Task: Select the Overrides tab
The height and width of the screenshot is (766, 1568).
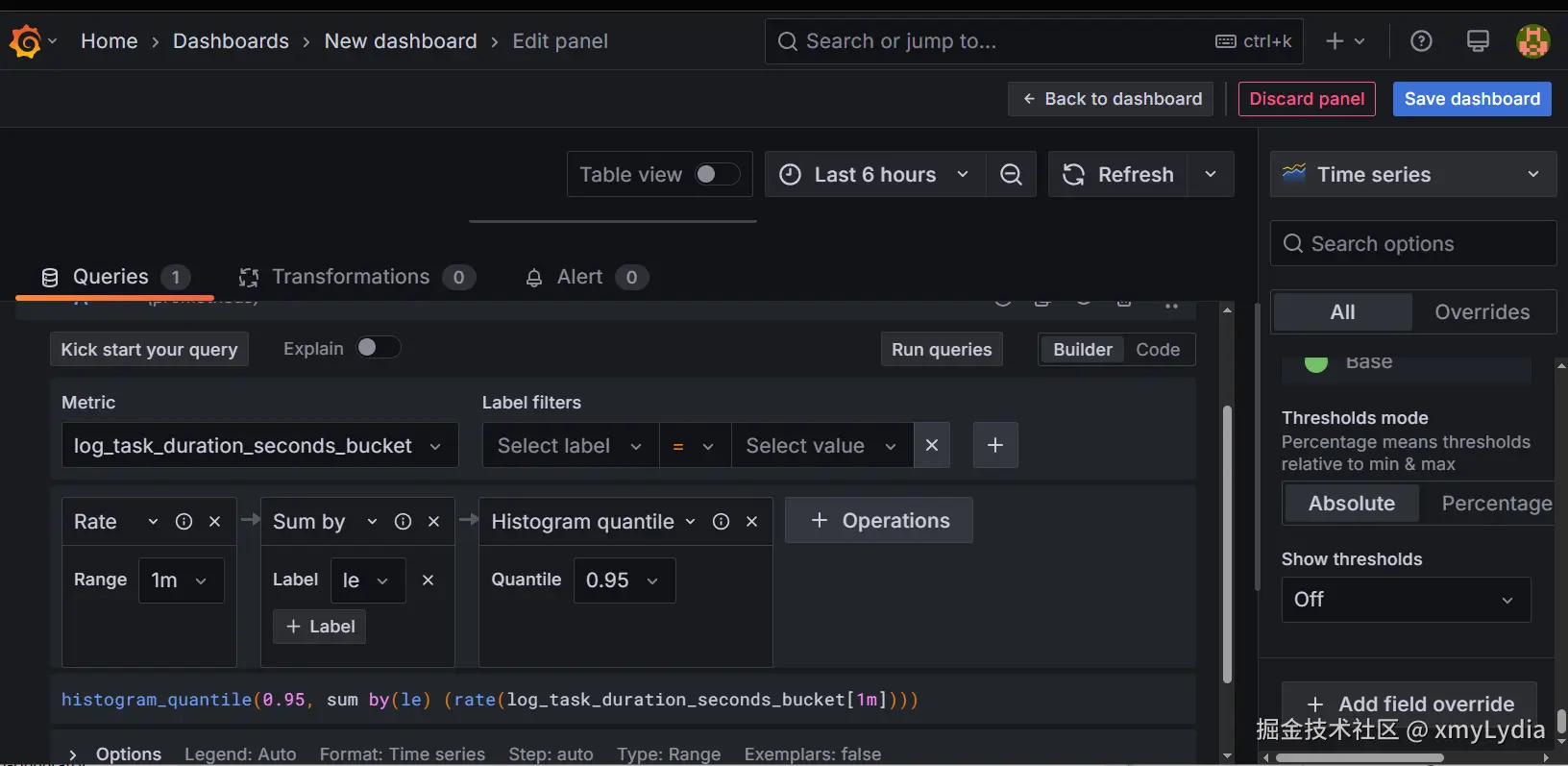Action: [x=1482, y=312]
